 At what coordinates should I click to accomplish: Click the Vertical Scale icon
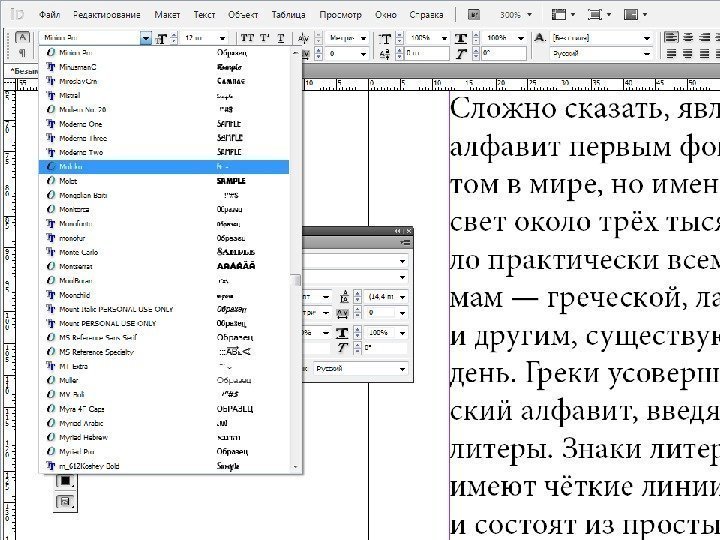tap(385, 39)
